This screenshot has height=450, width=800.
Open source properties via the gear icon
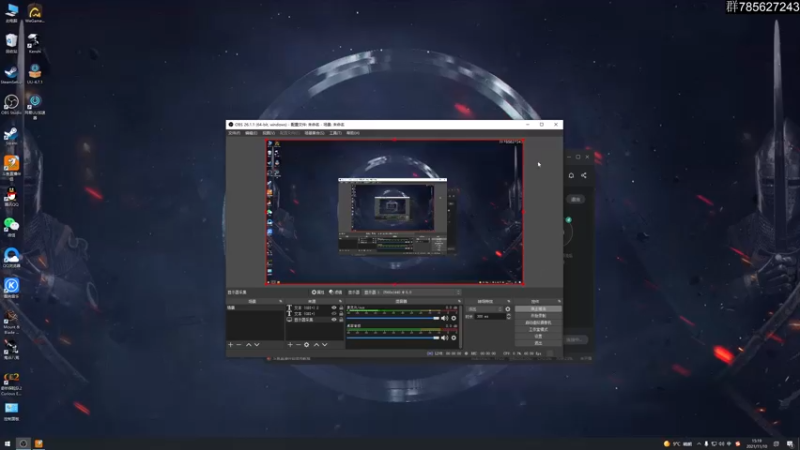(x=307, y=345)
